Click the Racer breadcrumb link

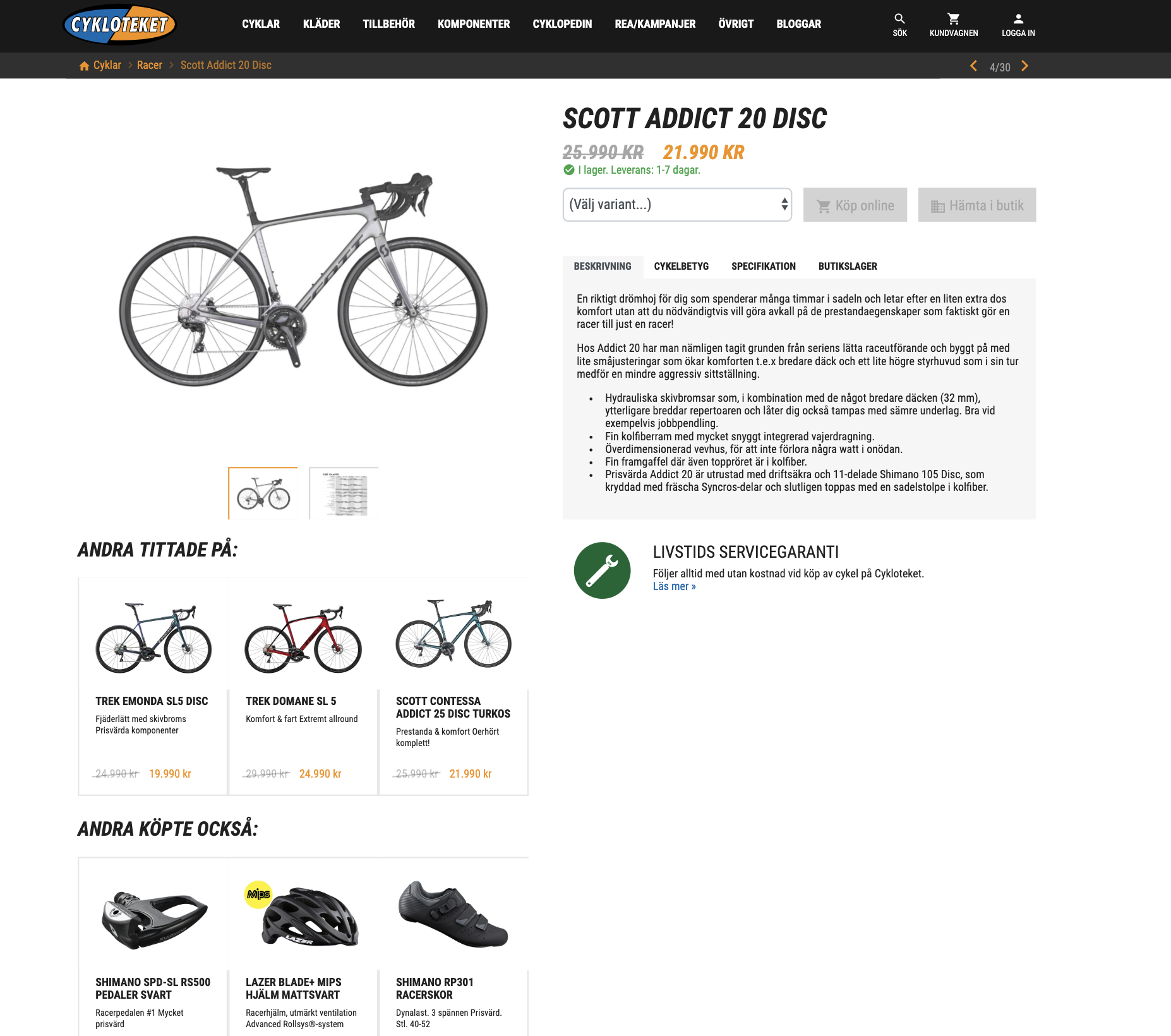(149, 65)
